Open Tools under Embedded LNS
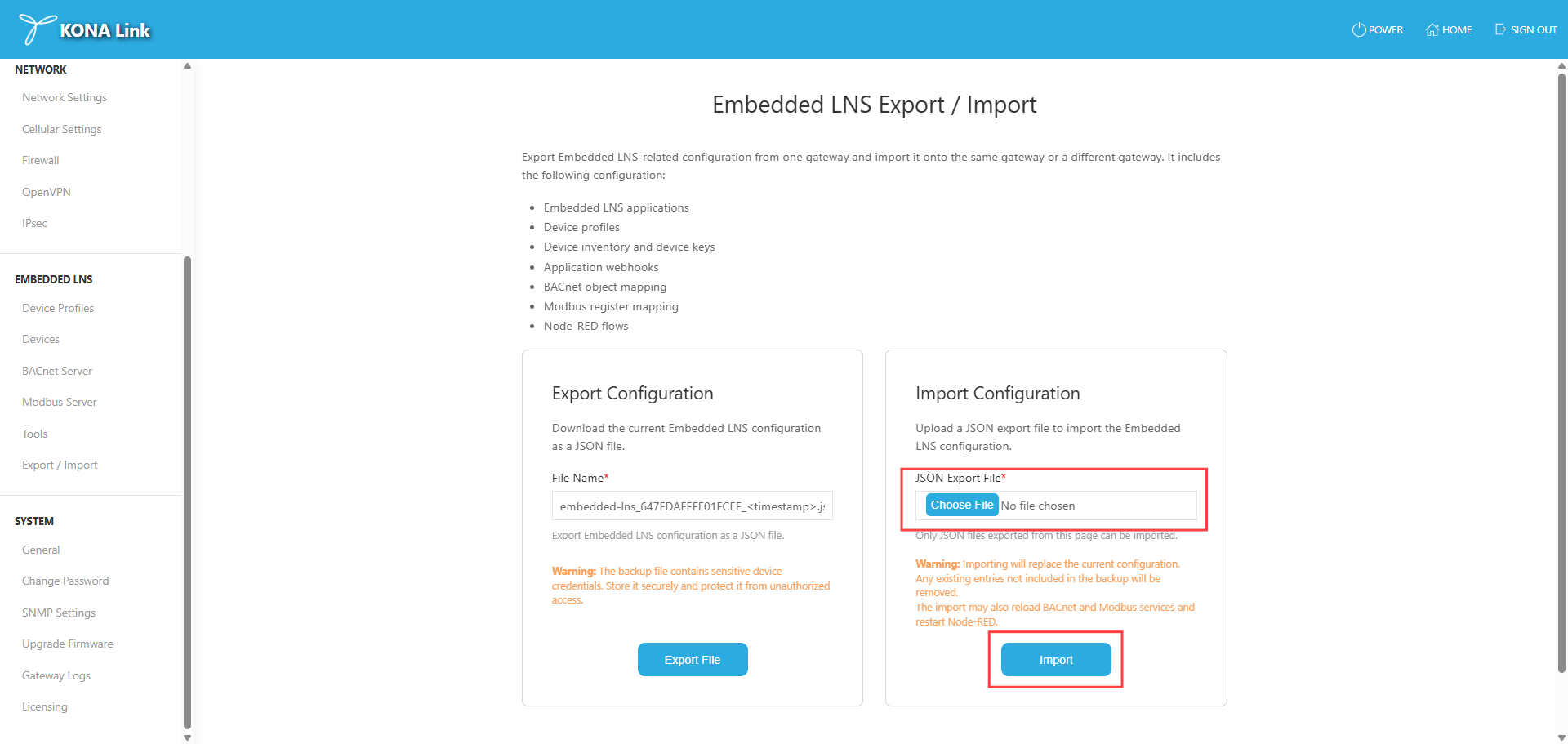The image size is (1568, 744). 35,434
